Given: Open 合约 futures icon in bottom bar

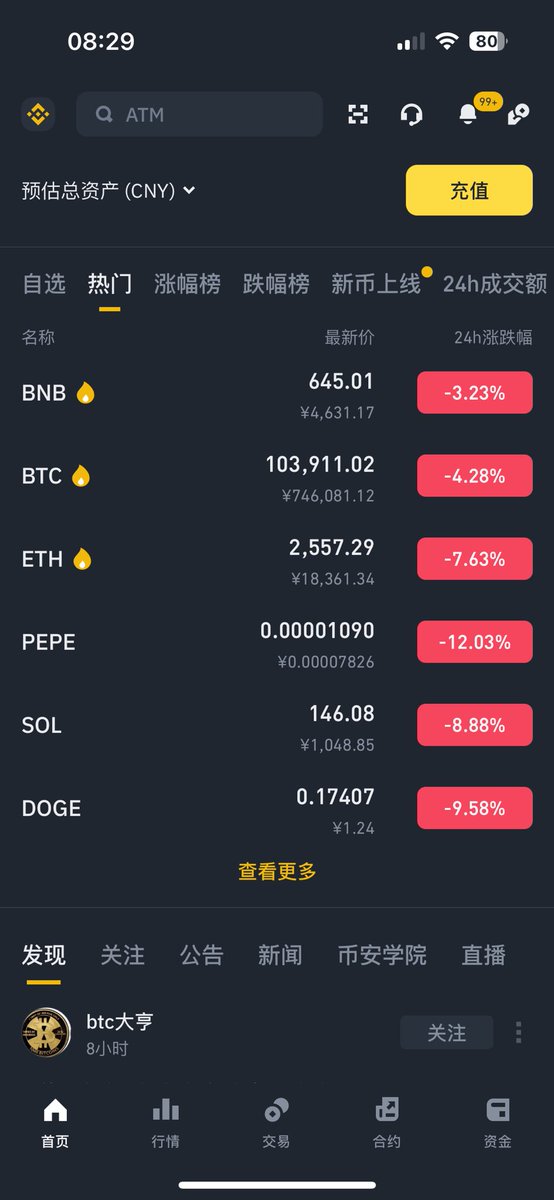Looking at the screenshot, I should click(x=386, y=1121).
